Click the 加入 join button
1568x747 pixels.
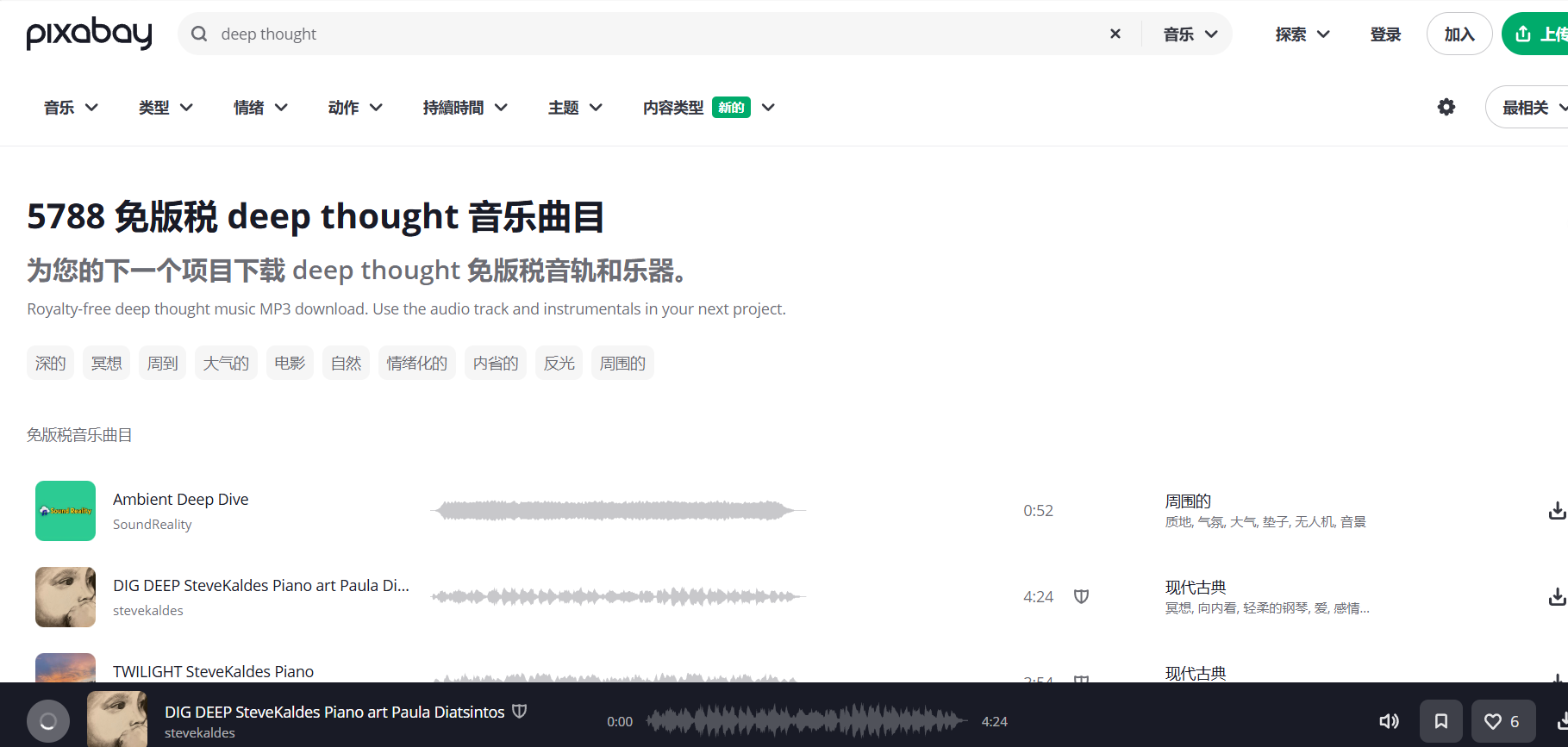(1459, 34)
